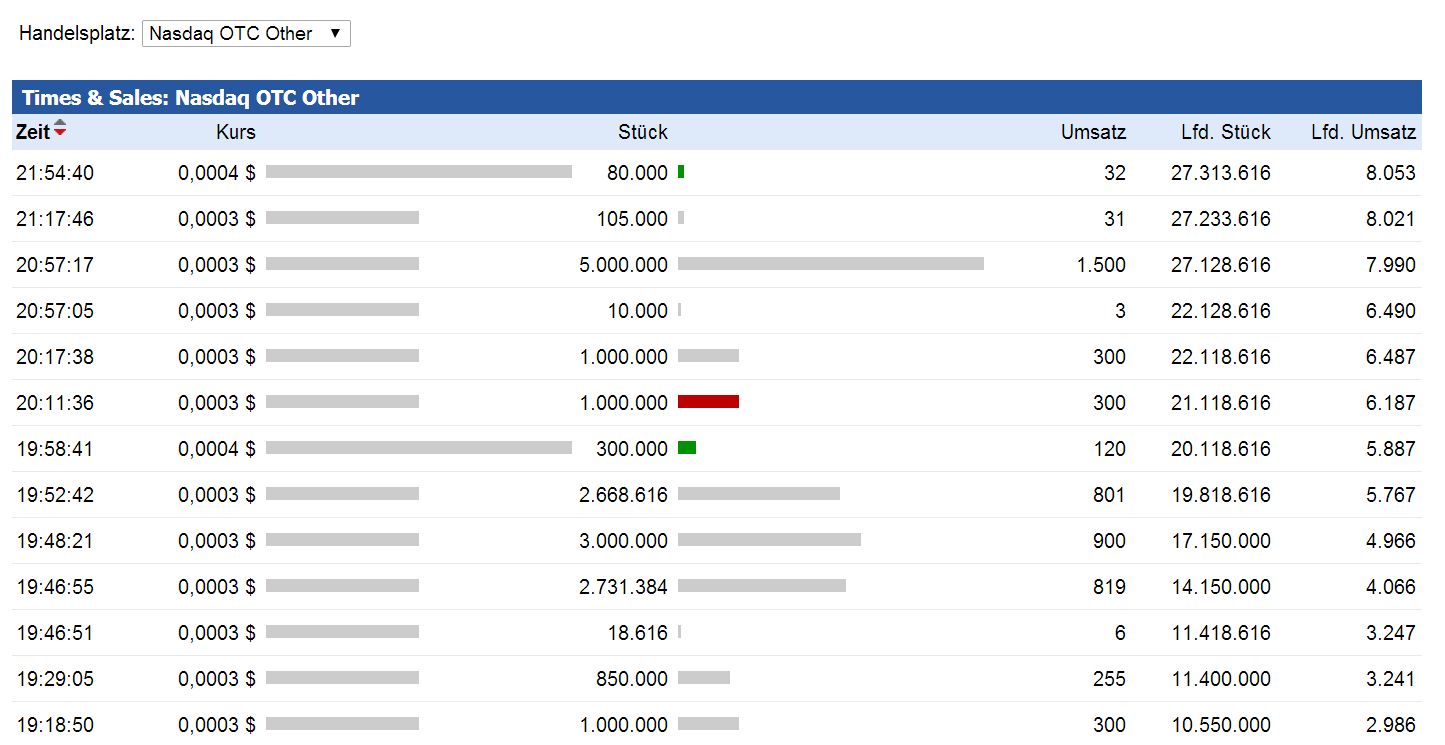
Task: Click the 22.128.616 Lfd. Stück value
Action: (1221, 311)
